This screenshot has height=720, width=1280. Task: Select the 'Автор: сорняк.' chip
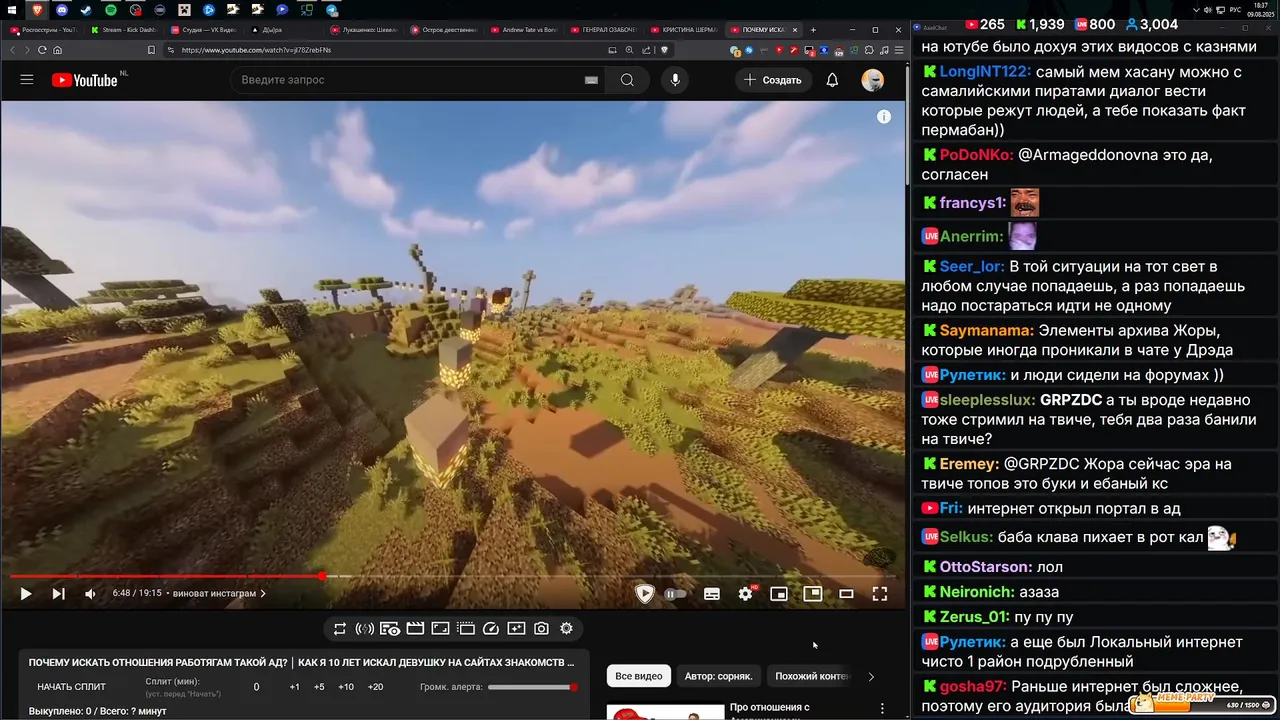click(x=718, y=676)
